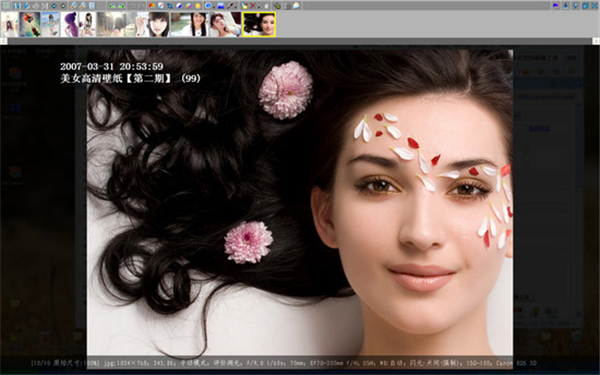Expand arrow beside the red X icon
The width and height of the screenshot is (600, 375).
tap(259, 7)
